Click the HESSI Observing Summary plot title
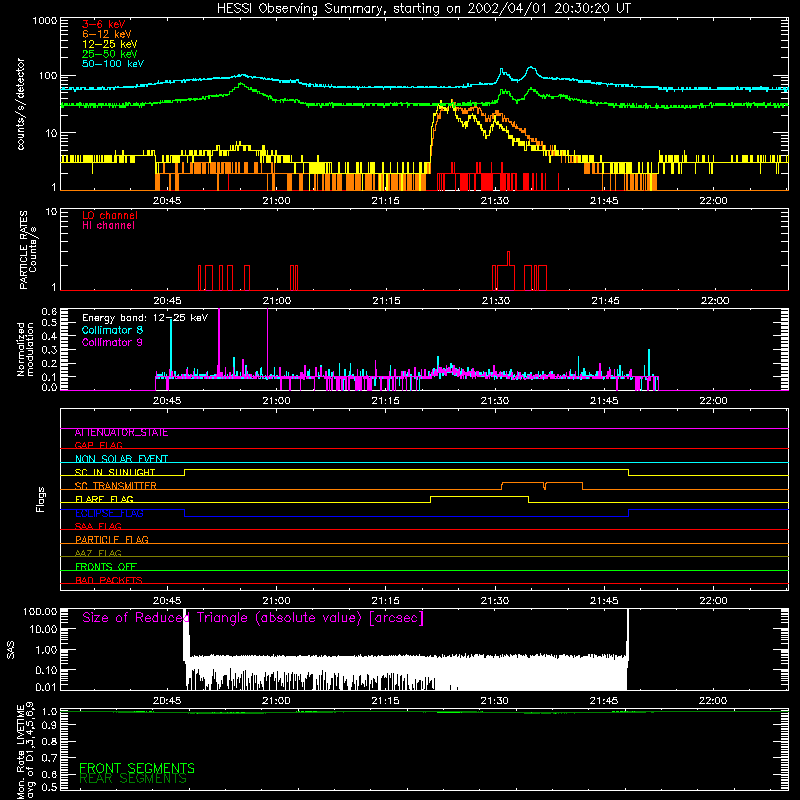 tap(424, 9)
